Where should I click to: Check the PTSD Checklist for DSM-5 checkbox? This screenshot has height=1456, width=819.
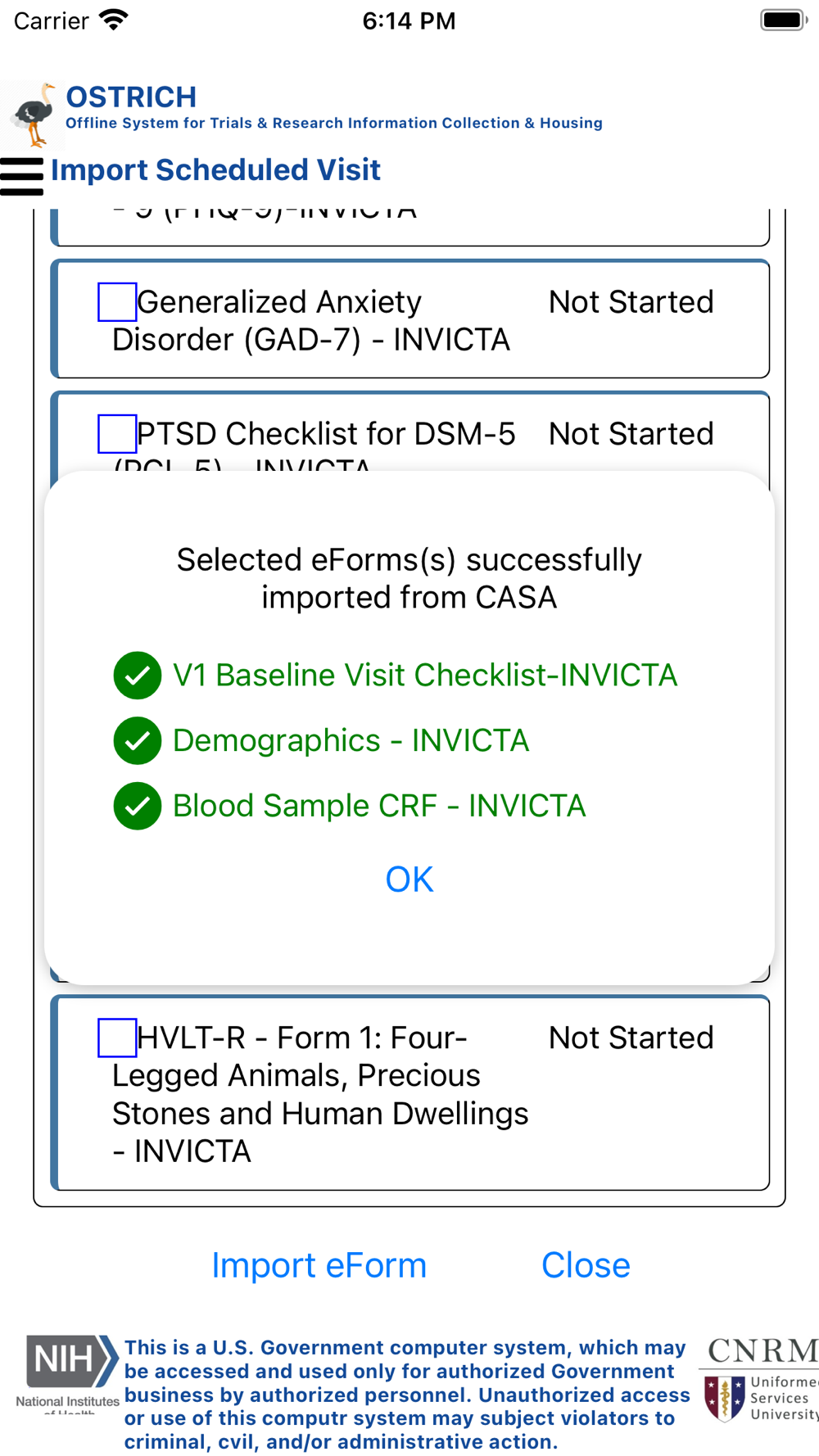pos(117,434)
